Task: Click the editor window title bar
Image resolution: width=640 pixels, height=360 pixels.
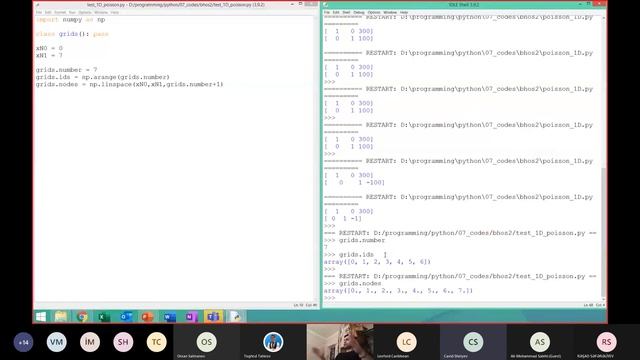Action: (x=176, y=5)
